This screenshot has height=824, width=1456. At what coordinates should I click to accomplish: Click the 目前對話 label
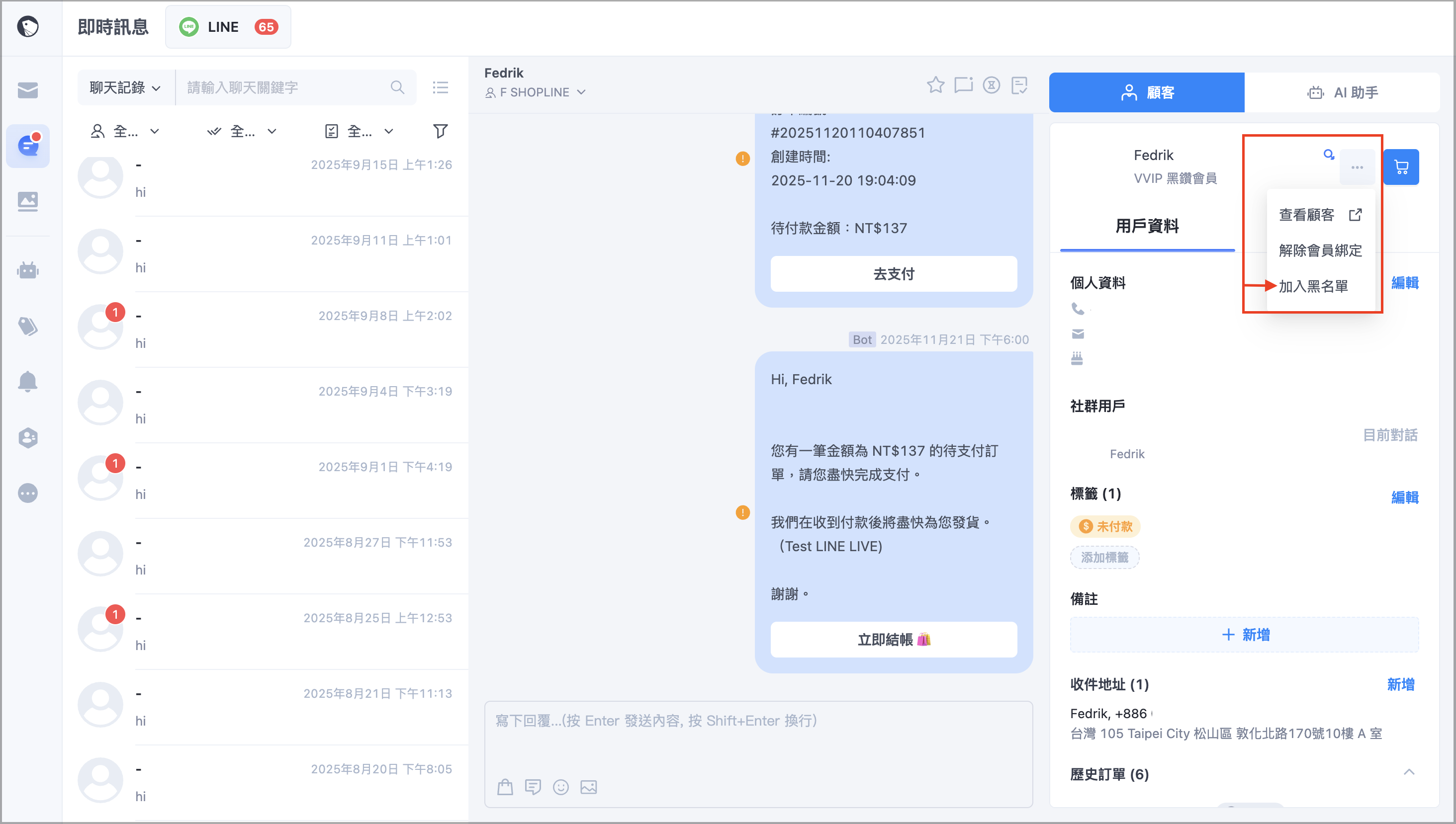1390,435
